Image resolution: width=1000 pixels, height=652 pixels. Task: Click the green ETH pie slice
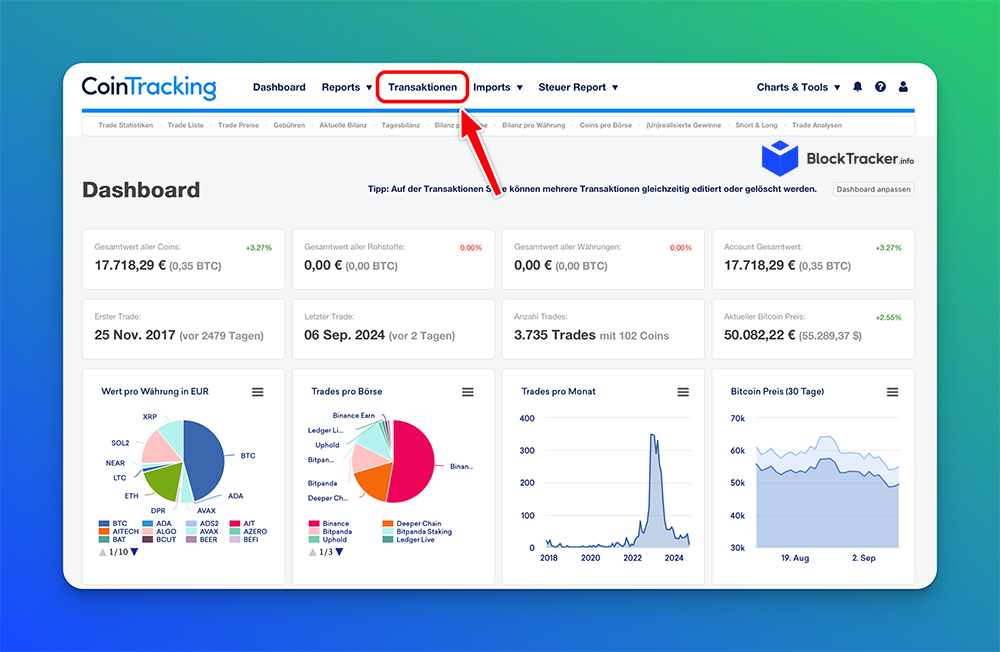point(165,482)
